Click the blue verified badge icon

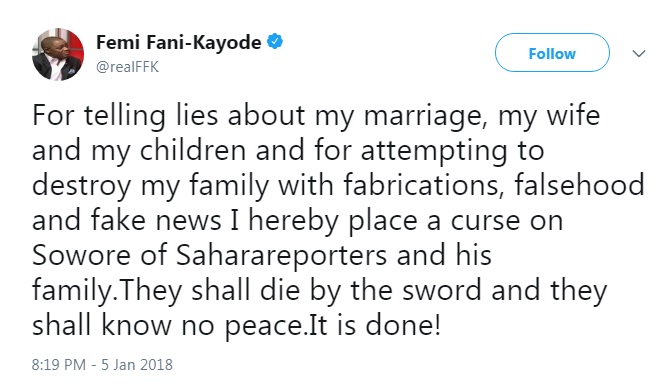tap(275, 42)
